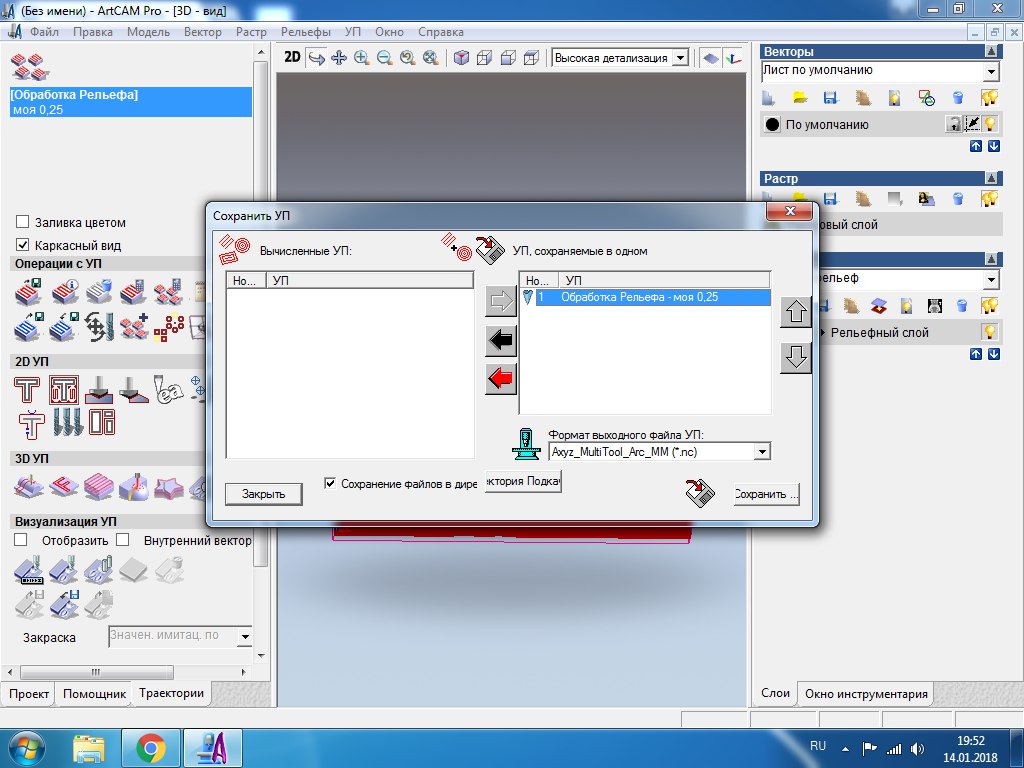Image resolution: width=1024 pixels, height=768 pixels.
Task: Click the delete toolpath bucket icon
Action: point(99,292)
